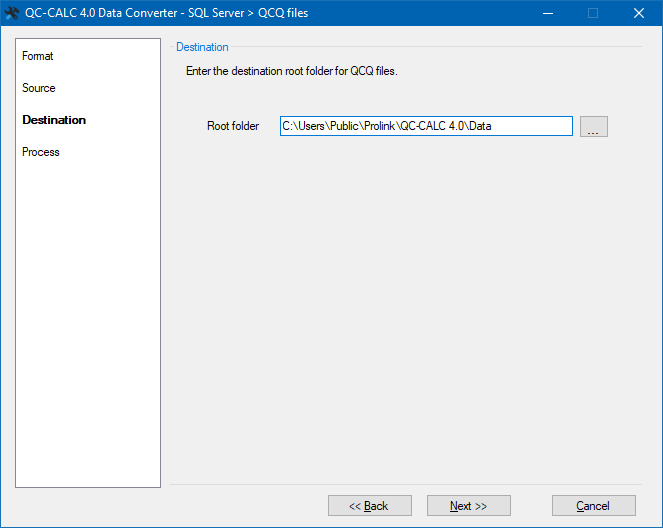Continue with the Next >> button

468,506
